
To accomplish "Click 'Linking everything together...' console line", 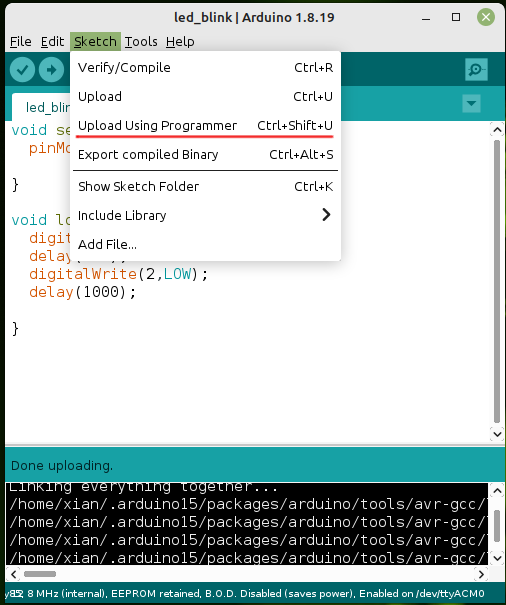I will (x=143, y=488).
